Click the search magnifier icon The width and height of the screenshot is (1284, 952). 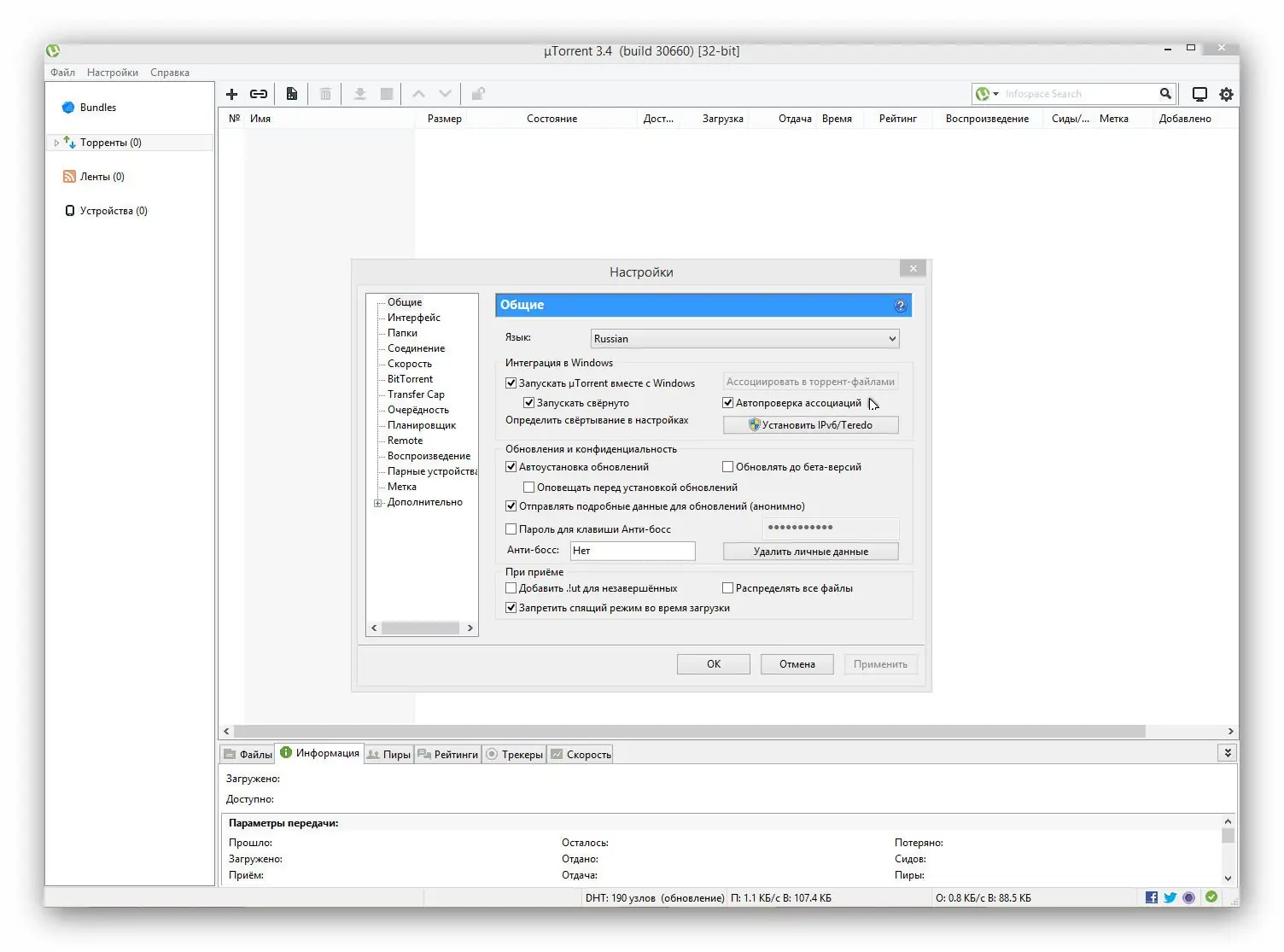pyautogui.click(x=1165, y=94)
